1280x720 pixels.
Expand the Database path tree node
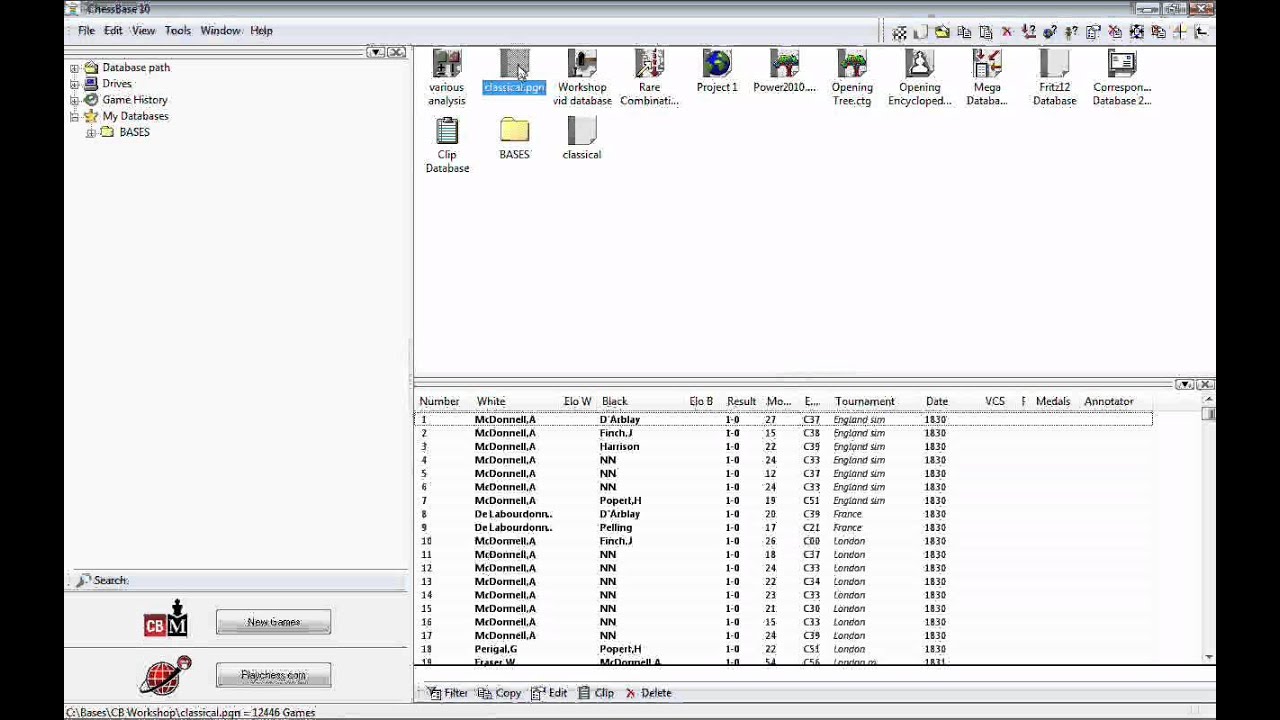74,68
